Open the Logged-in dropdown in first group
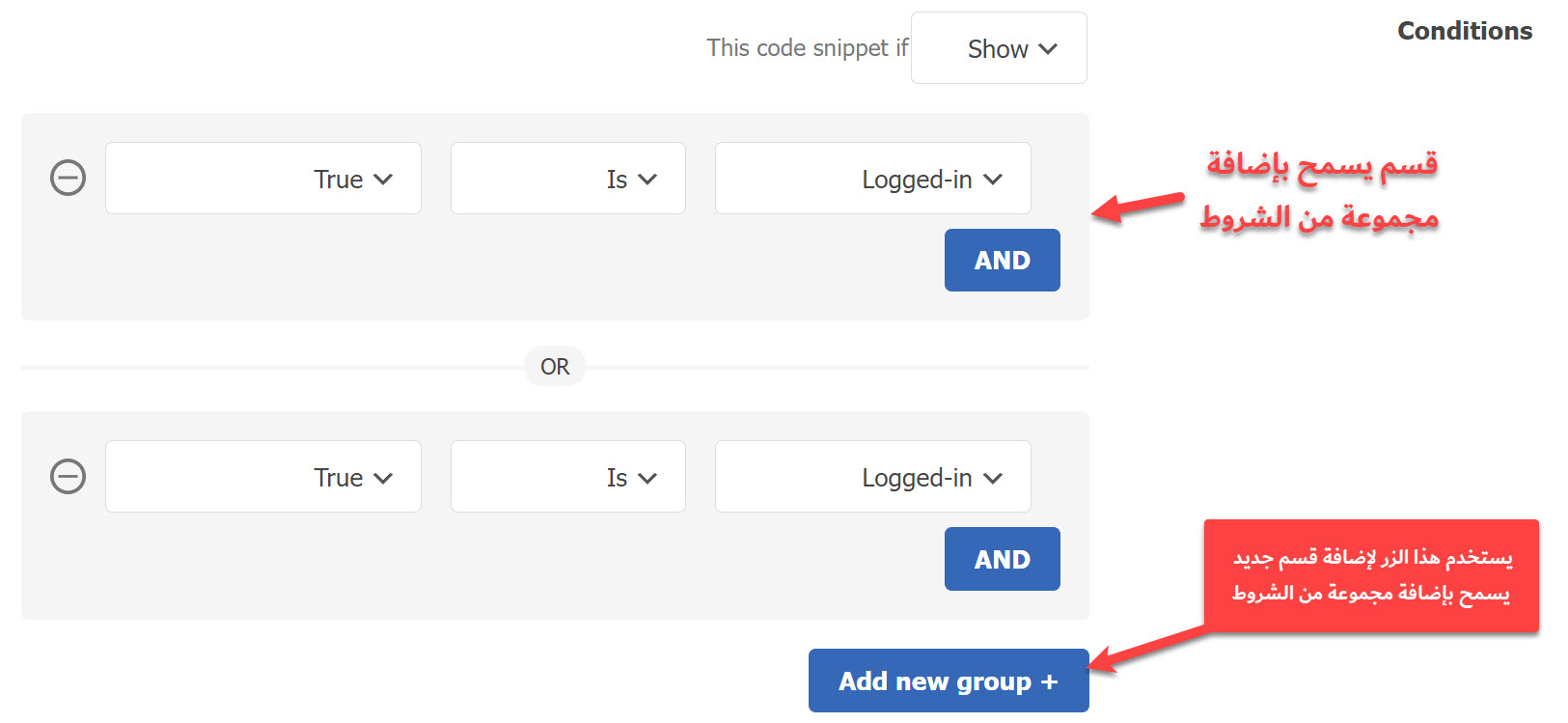This screenshot has height=723, width=1568. (x=873, y=179)
